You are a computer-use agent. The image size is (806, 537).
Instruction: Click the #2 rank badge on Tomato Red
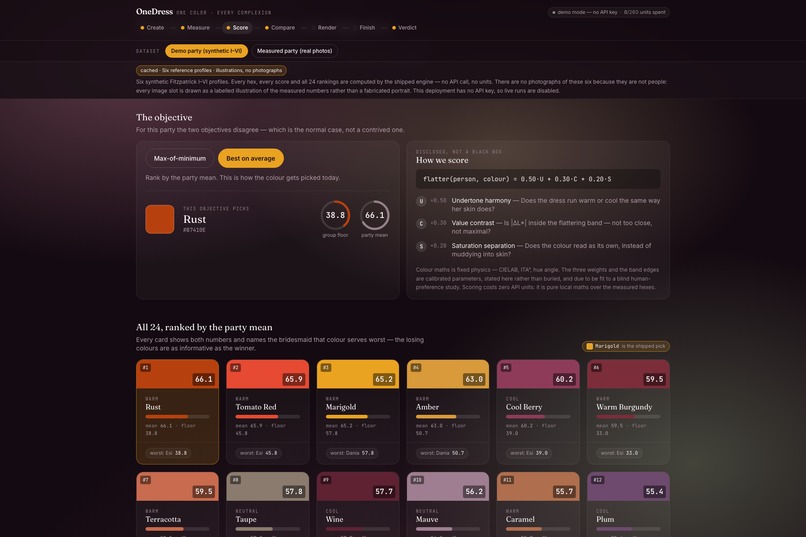click(236, 367)
